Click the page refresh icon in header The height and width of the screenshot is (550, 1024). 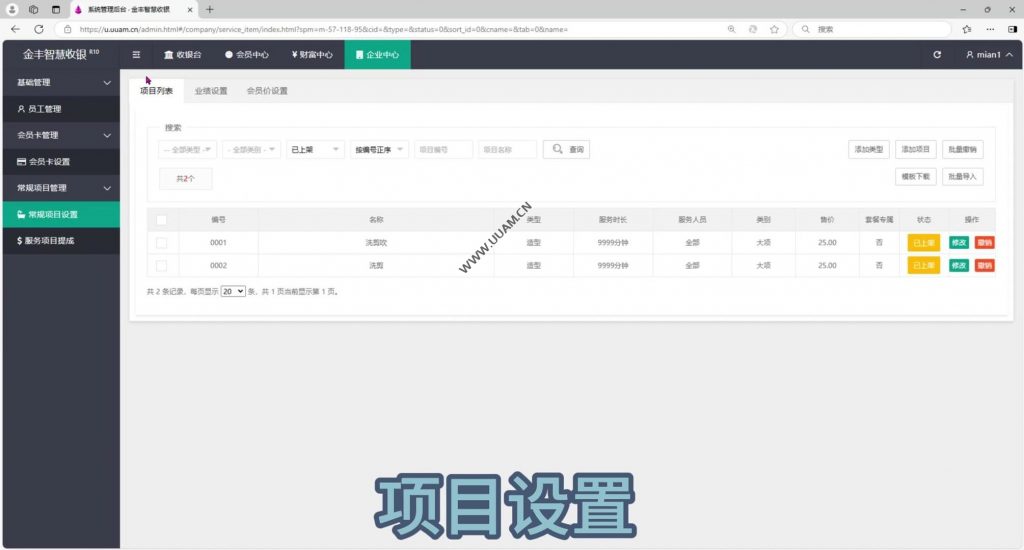pyautogui.click(x=937, y=55)
